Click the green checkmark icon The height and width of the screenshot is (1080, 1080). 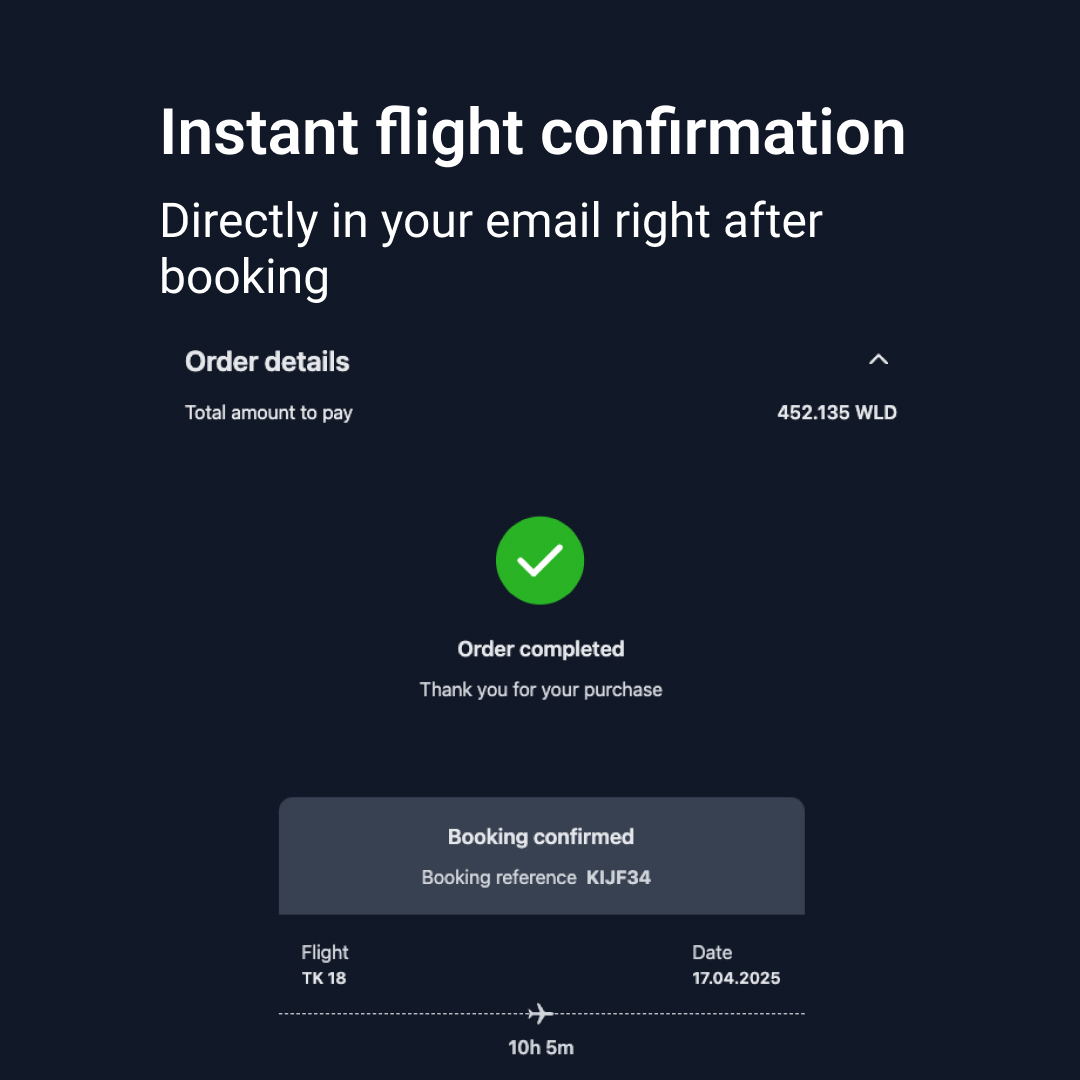pyautogui.click(x=540, y=561)
